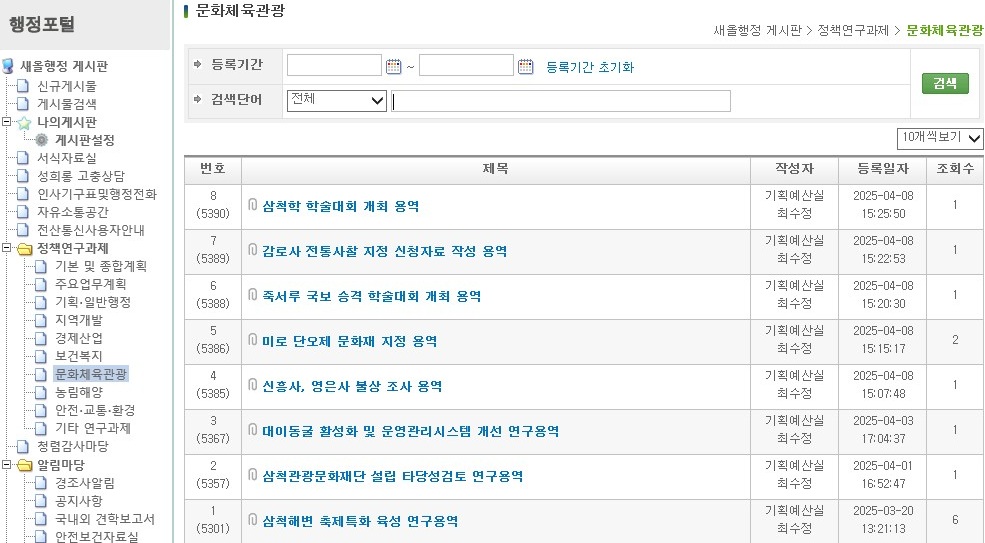Open post 감로사 전통사찰 지정 신청자료 작성 용역
This screenshot has width=985, height=543.
[384, 251]
